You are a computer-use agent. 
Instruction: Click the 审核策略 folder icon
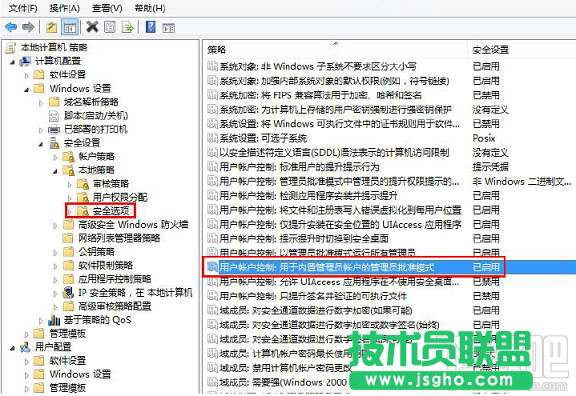[83, 184]
